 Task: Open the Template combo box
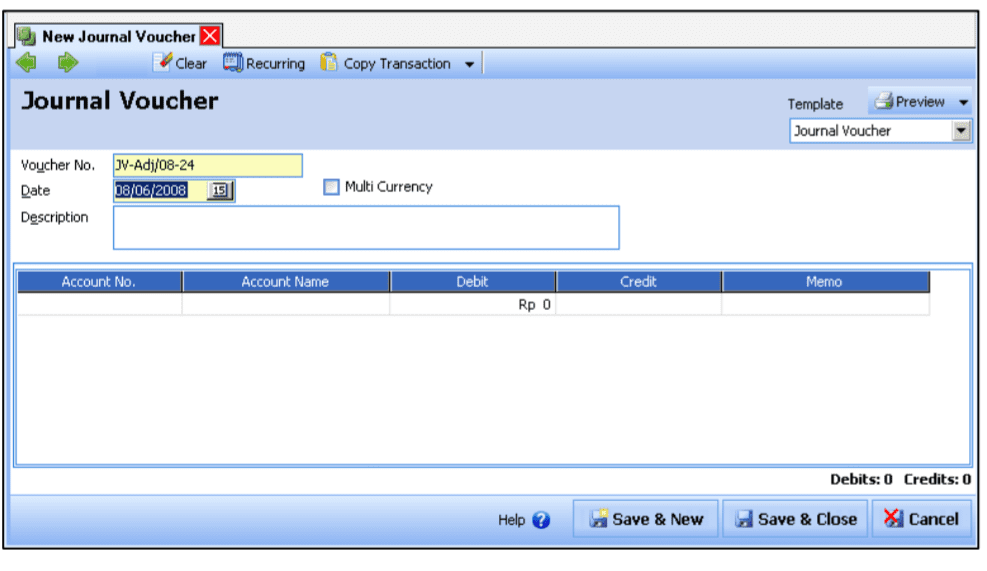coord(961,131)
